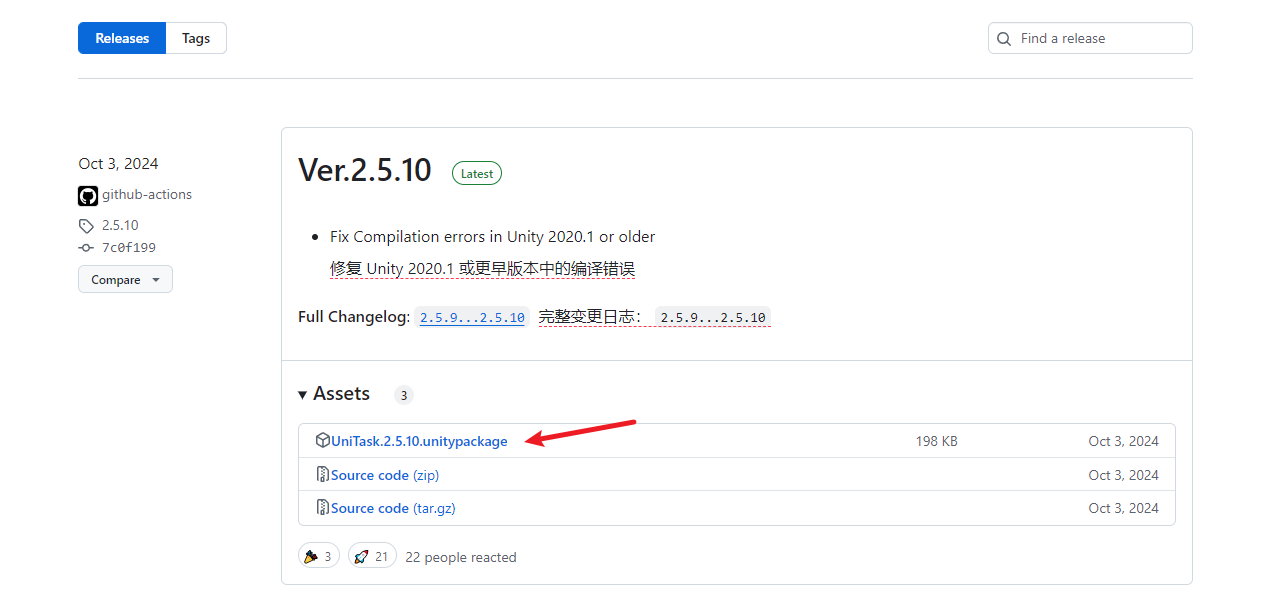Click the package icon next to UniTask.2.5.10.unitypackage

click(x=323, y=441)
